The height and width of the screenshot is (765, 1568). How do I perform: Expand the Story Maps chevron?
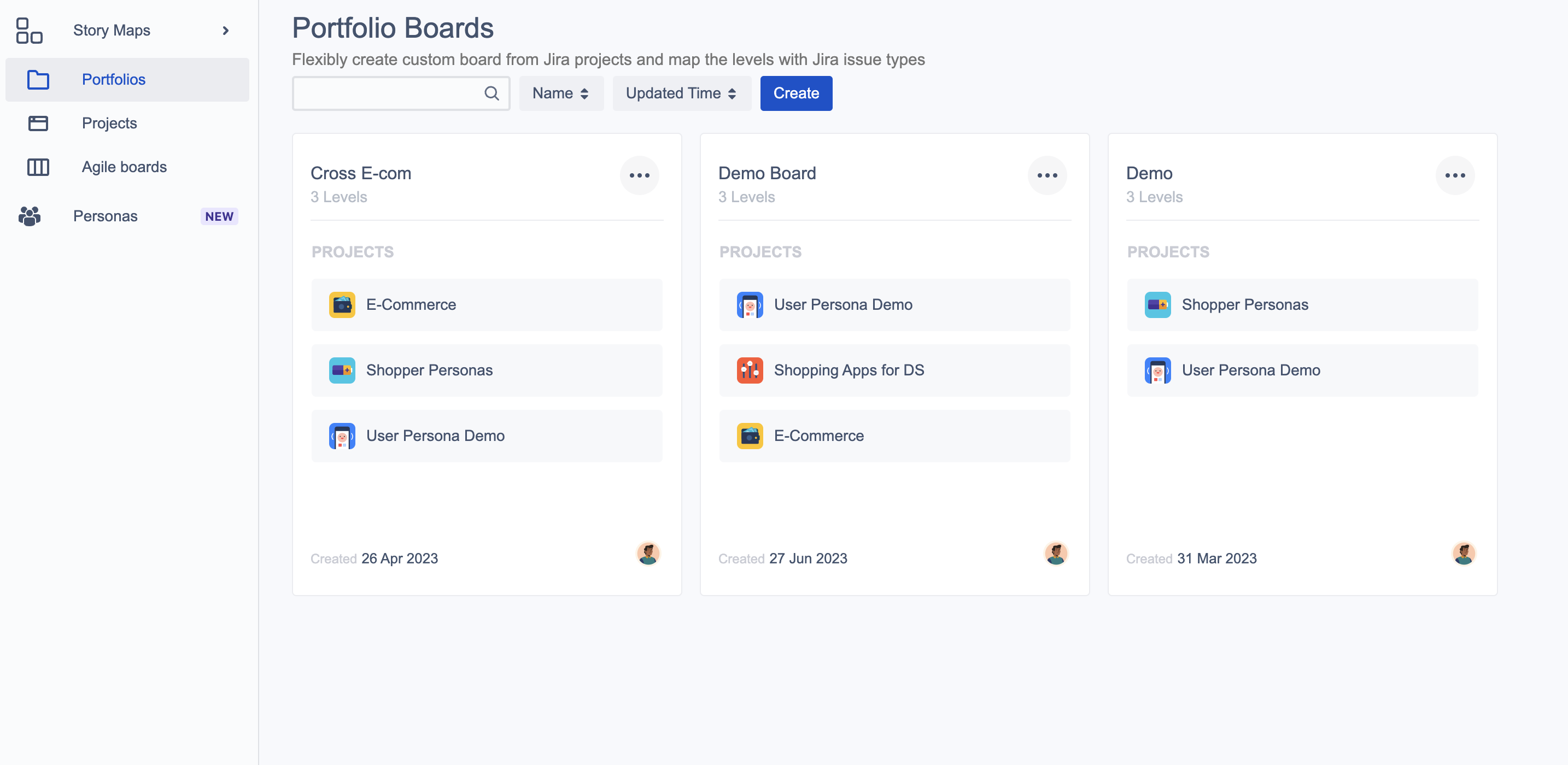226,31
